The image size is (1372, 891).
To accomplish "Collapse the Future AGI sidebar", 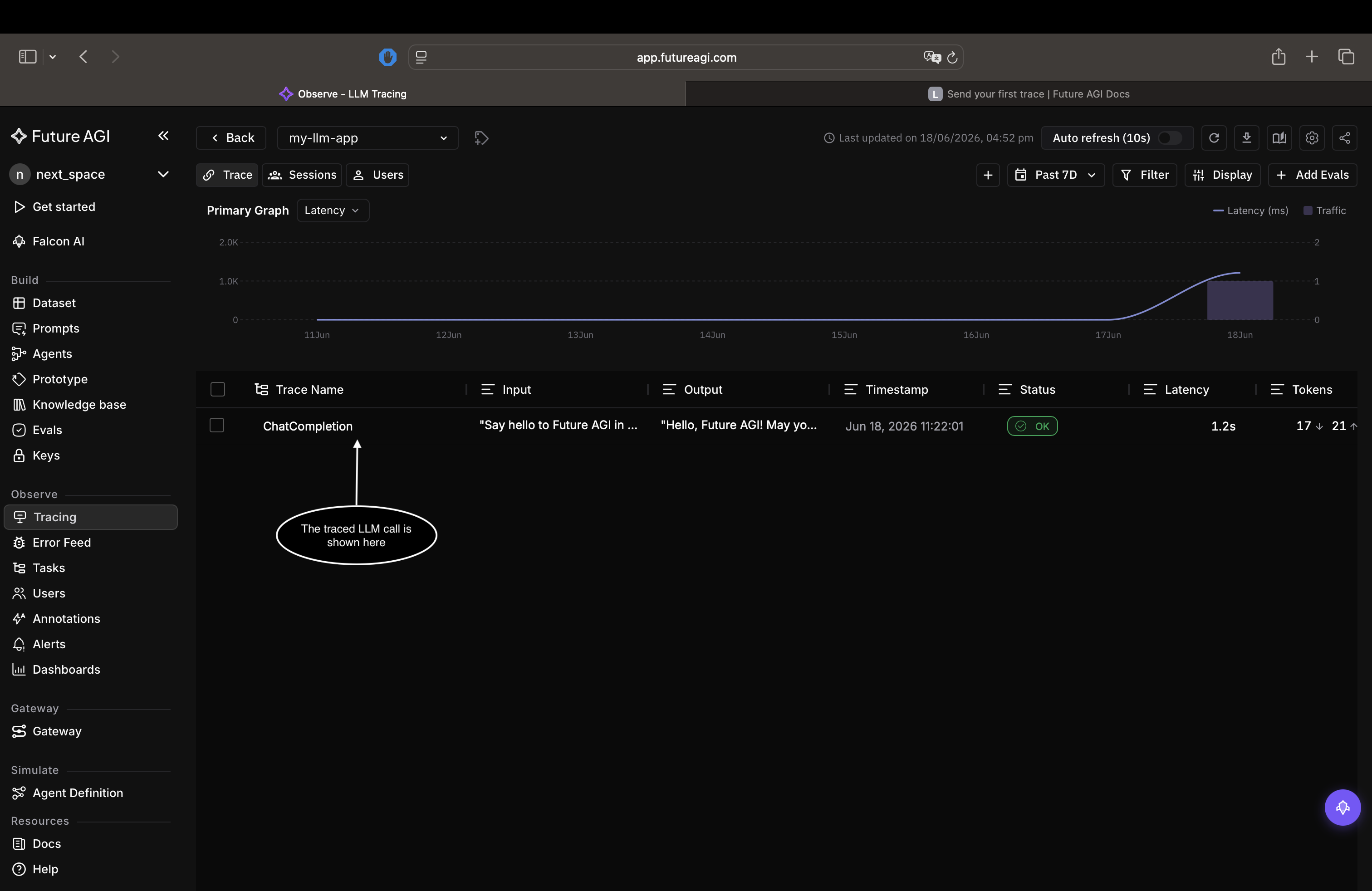I will pos(163,136).
